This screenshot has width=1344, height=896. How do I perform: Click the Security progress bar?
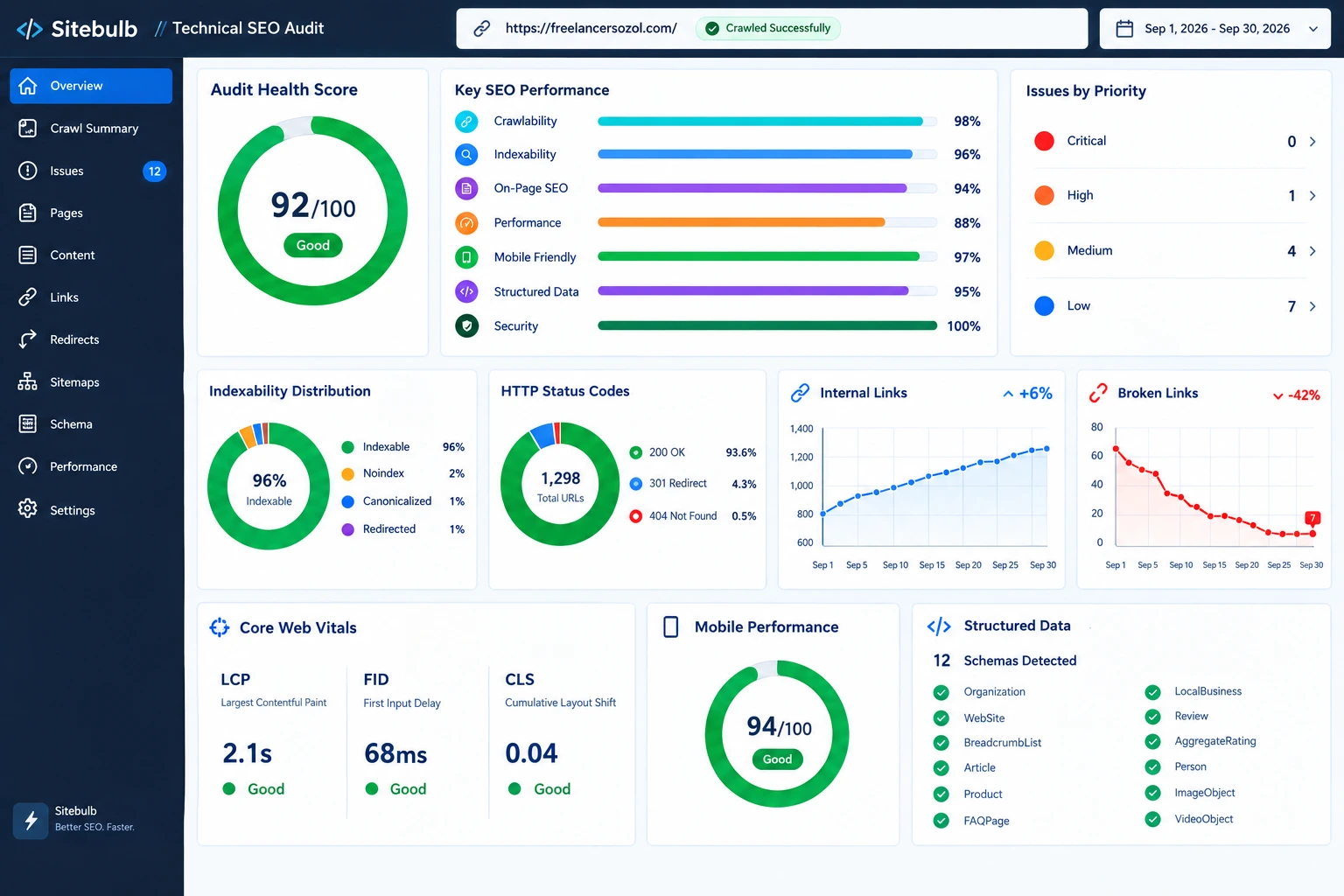767,326
